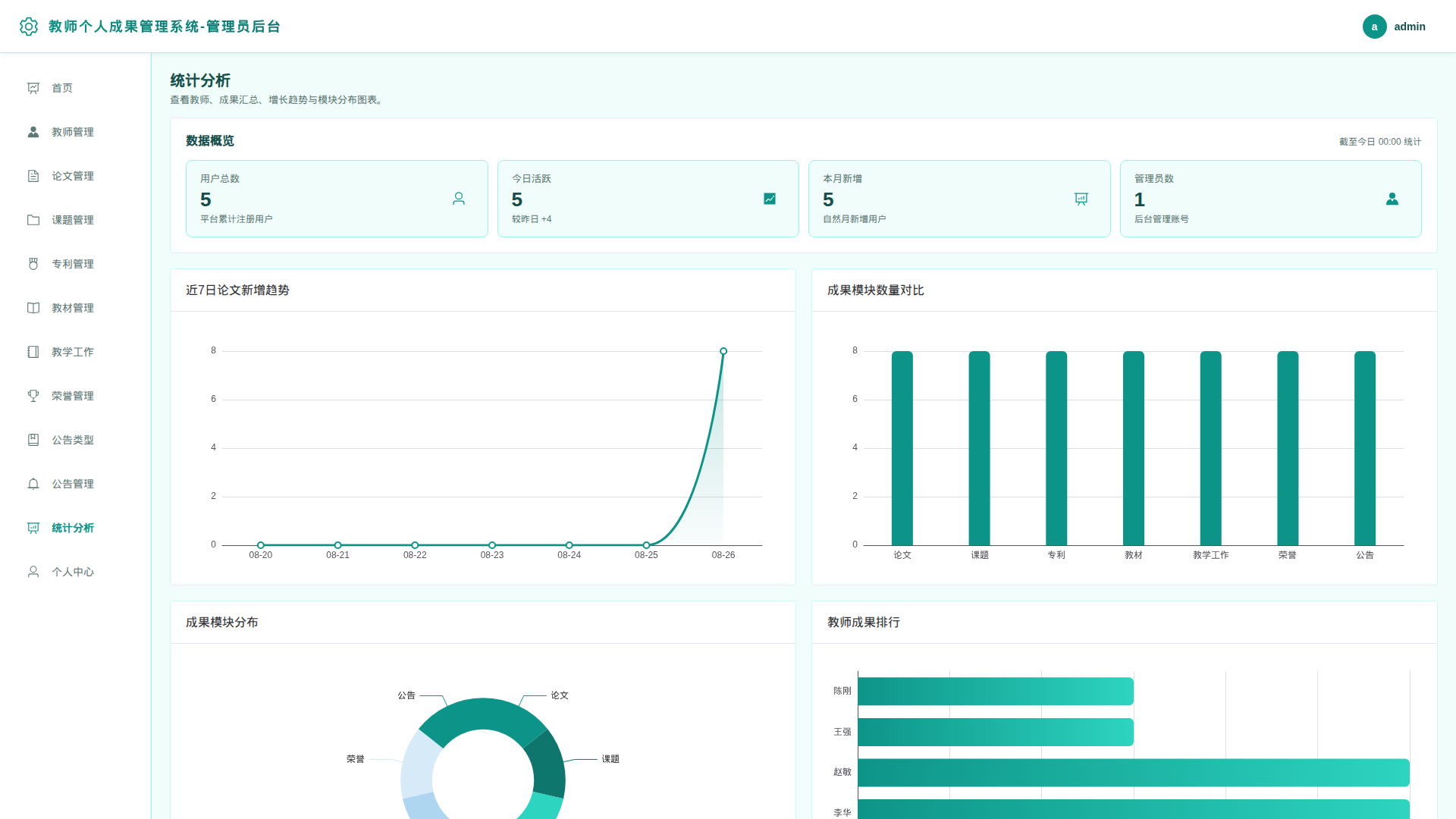Click the 专利管理 medal icon
This screenshot has height=819, width=1456.
pyautogui.click(x=33, y=264)
